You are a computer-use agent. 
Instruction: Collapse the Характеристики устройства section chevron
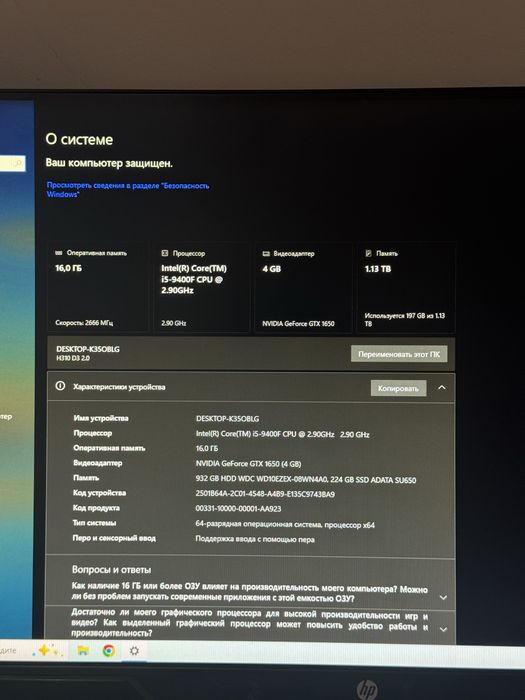coord(442,388)
